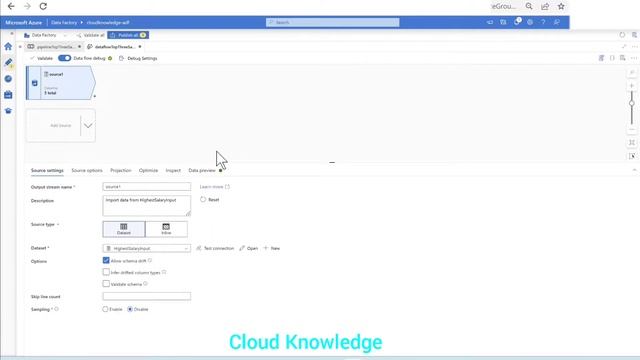This screenshot has height=360, width=640.
Task: Click Validate all in the toolbar
Action: tap(91, 35)
